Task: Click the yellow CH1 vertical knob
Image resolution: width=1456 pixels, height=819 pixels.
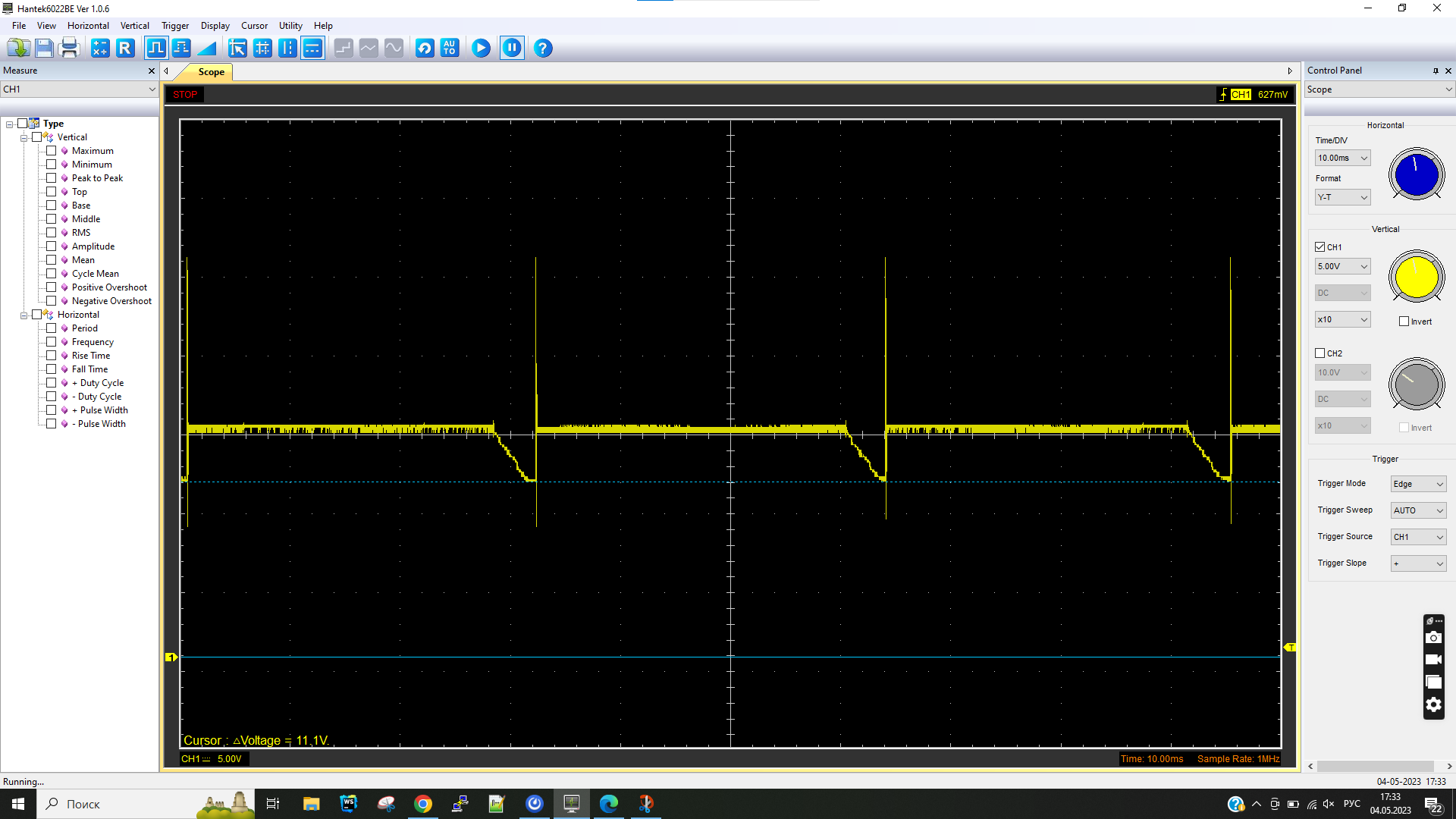Action: coord(1416,277)
